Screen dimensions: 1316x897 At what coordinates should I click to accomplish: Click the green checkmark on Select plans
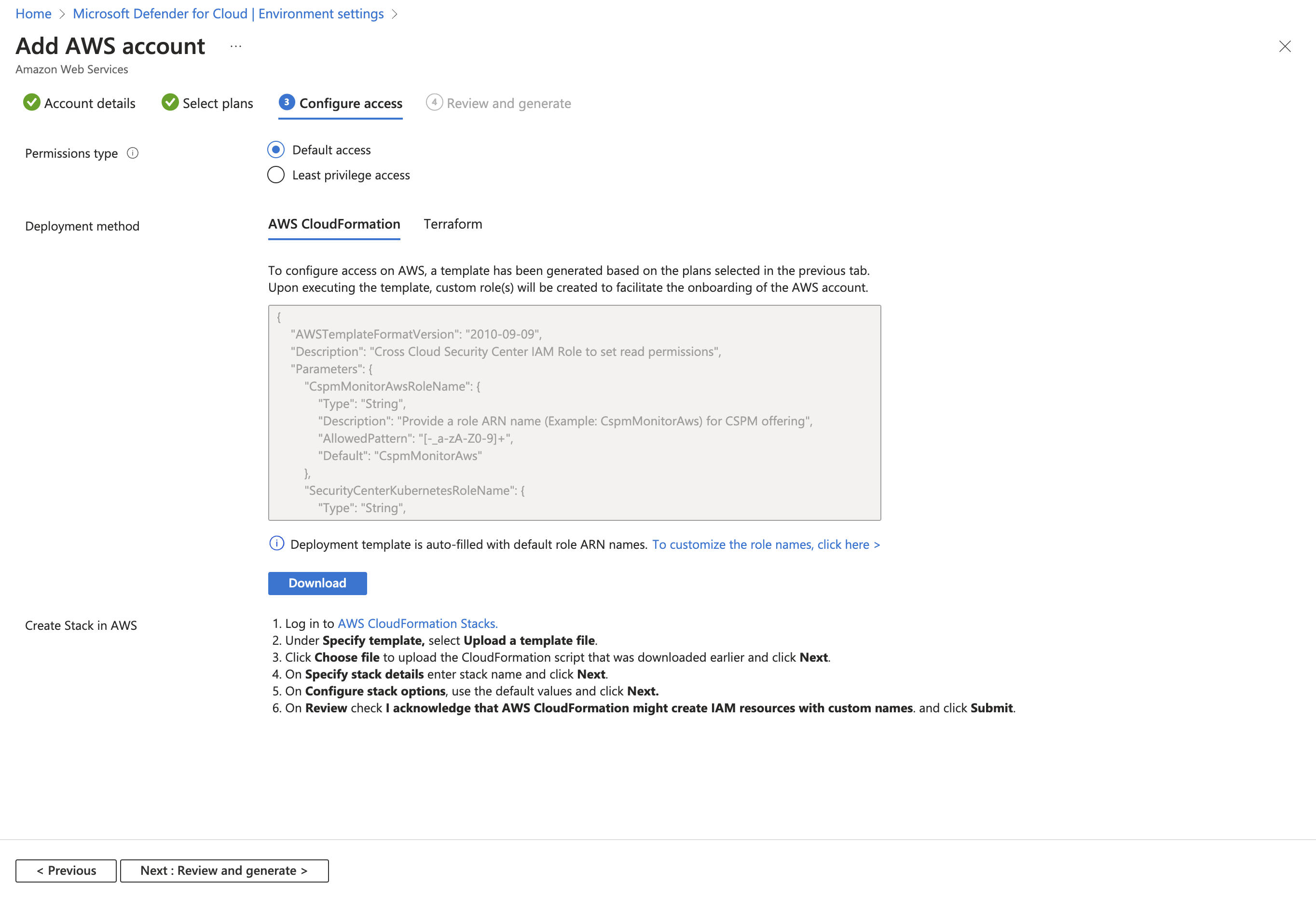tap(170, 102)
